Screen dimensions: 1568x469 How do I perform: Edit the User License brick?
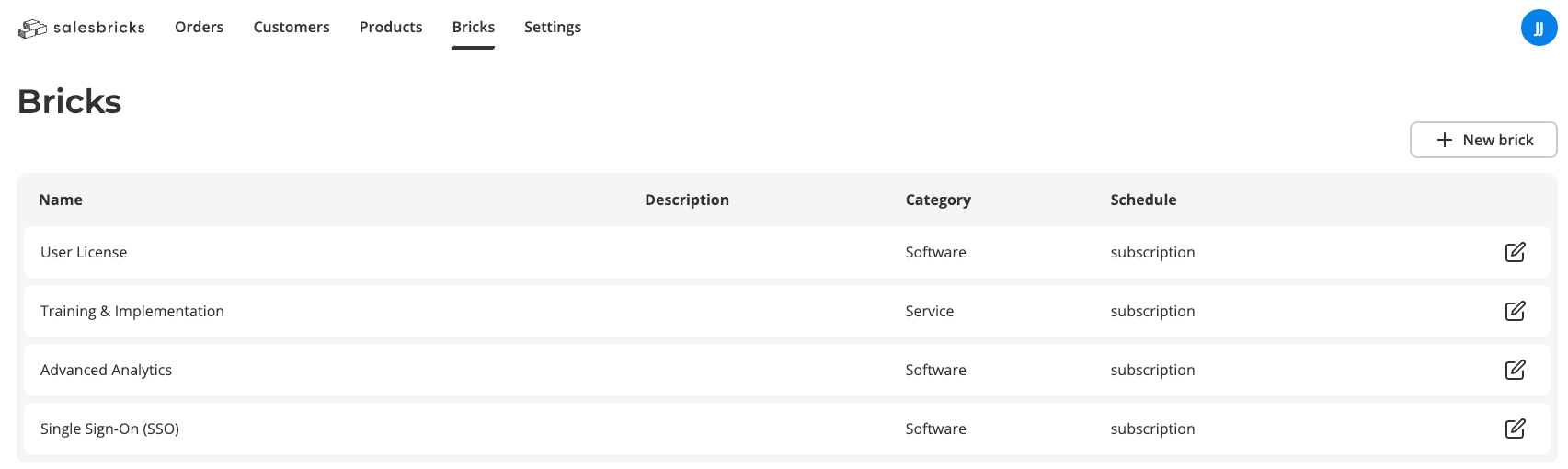[1515, 252]
